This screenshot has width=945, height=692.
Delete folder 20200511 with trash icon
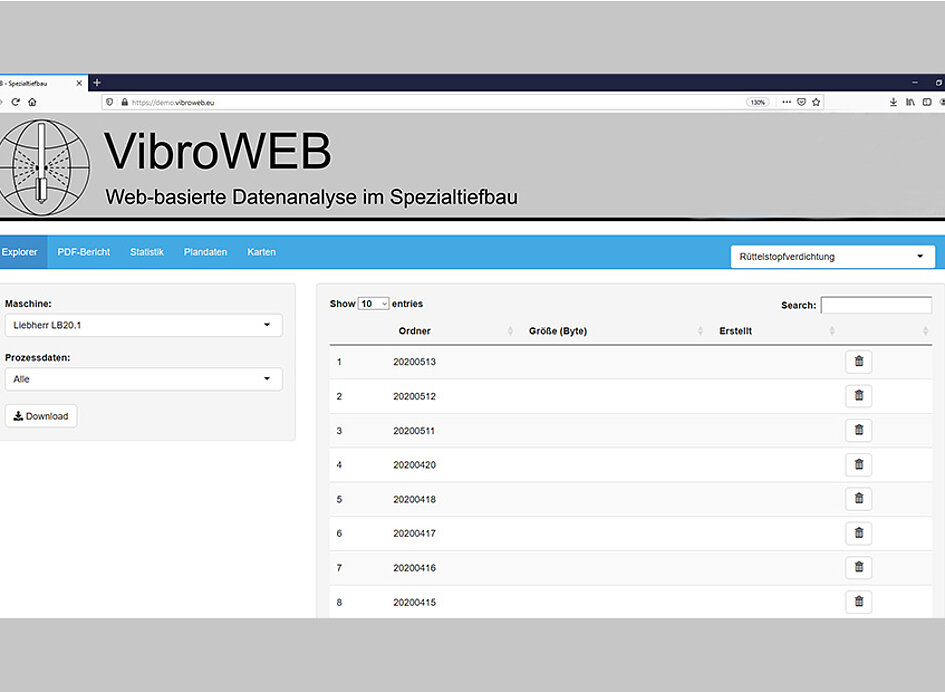858,430
